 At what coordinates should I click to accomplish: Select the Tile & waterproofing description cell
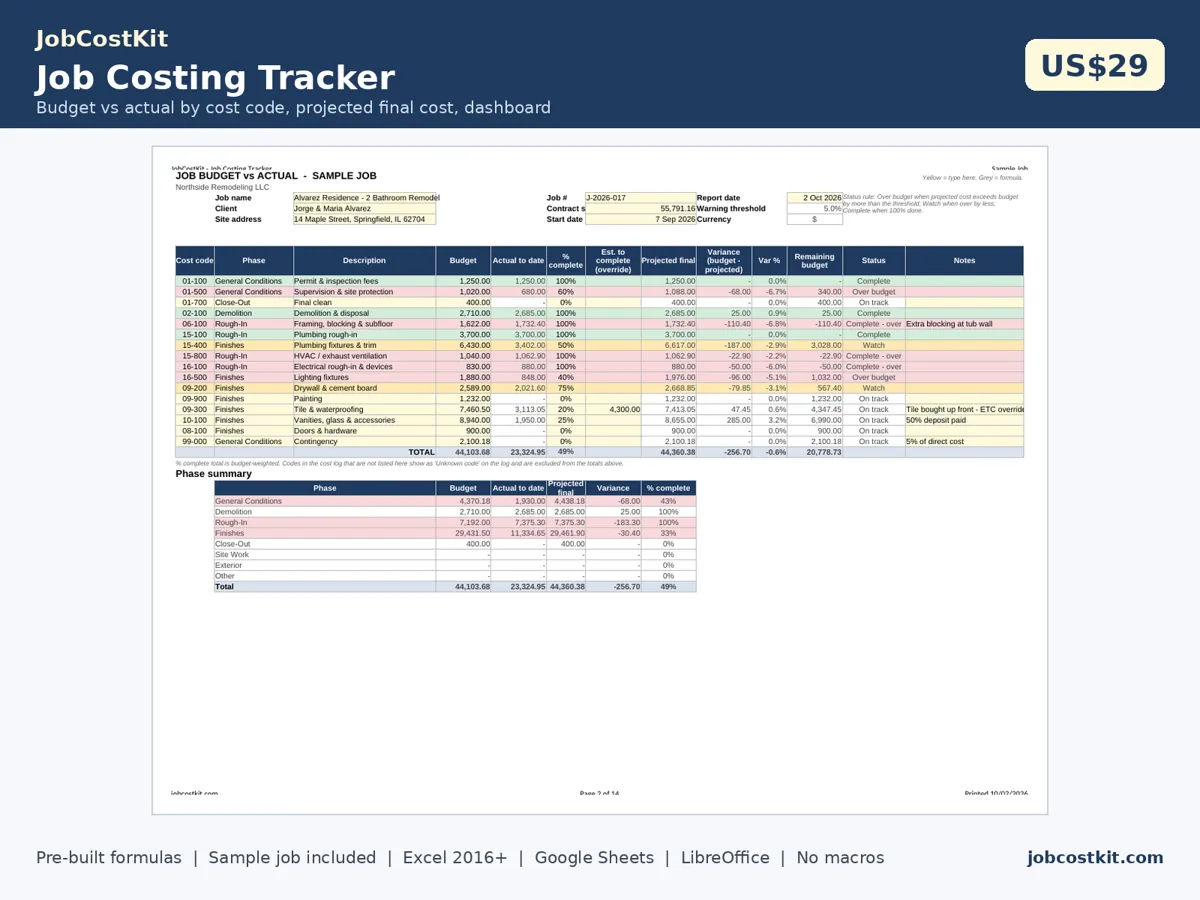(x=364, y=409)
